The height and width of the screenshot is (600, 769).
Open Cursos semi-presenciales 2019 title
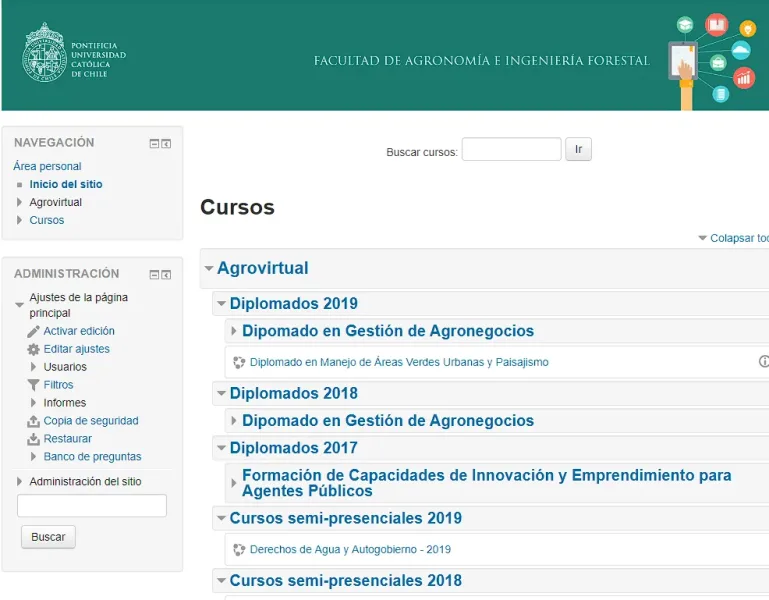click(x=346, y=519)
